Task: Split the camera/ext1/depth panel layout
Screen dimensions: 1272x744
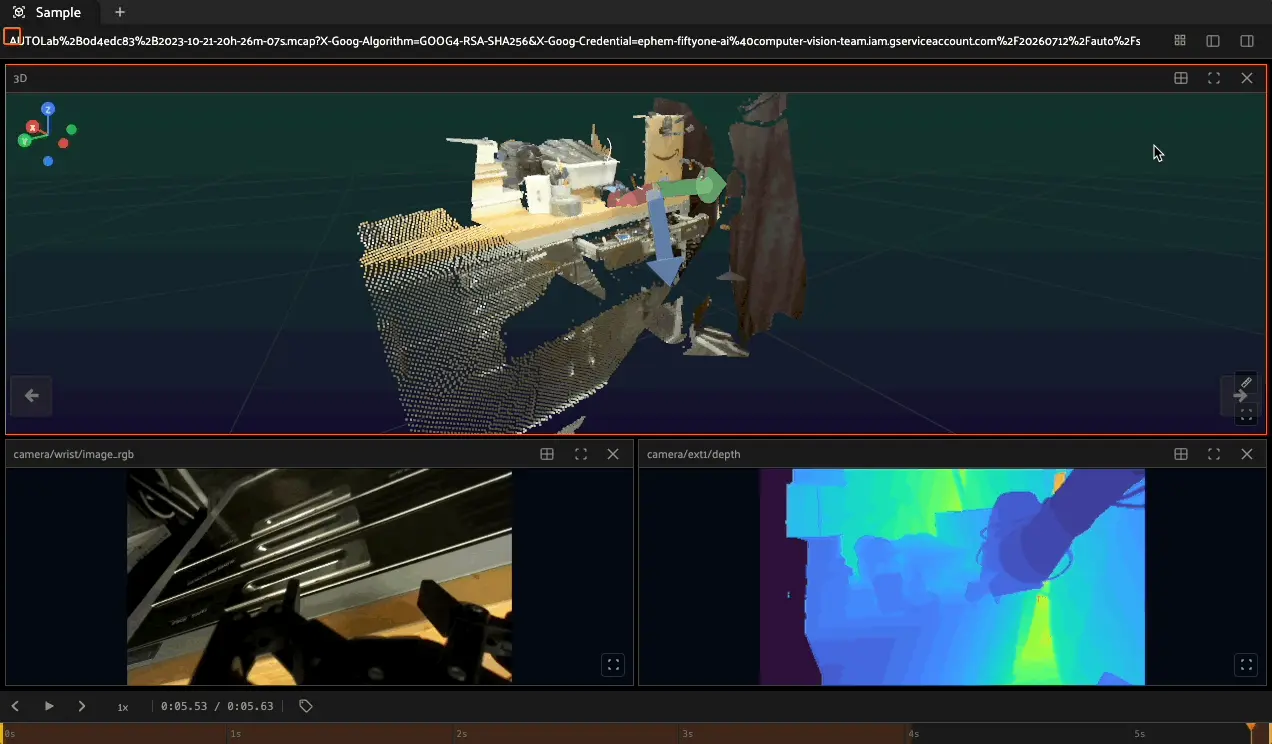Action: 1181,454
